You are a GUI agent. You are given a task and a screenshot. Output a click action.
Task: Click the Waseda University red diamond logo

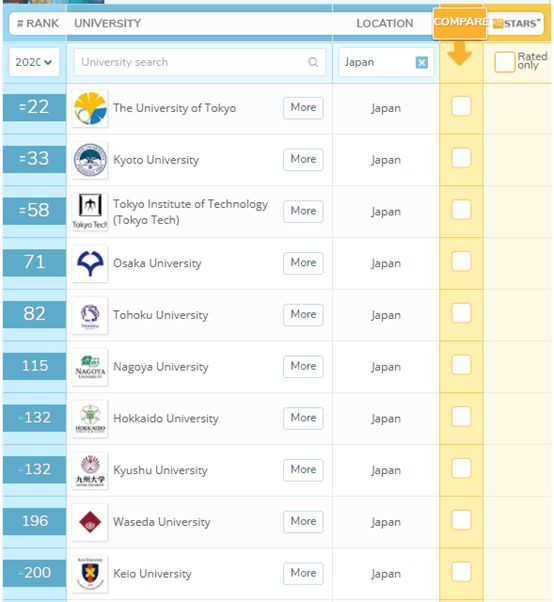tap(90, 522)
